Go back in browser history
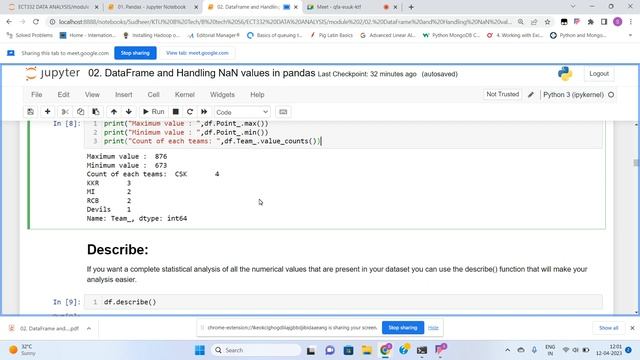The image size is (640, 360). click(x=9, y=22)
